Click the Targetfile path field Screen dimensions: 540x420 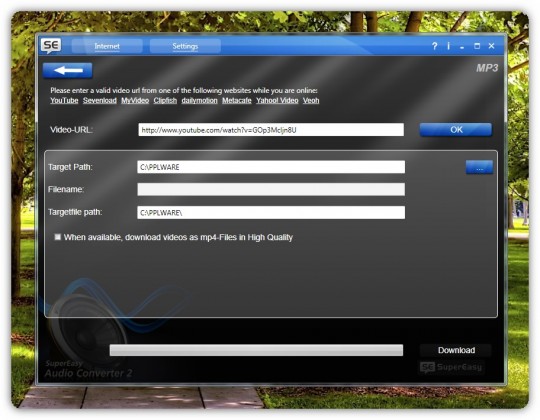point(271,213)
